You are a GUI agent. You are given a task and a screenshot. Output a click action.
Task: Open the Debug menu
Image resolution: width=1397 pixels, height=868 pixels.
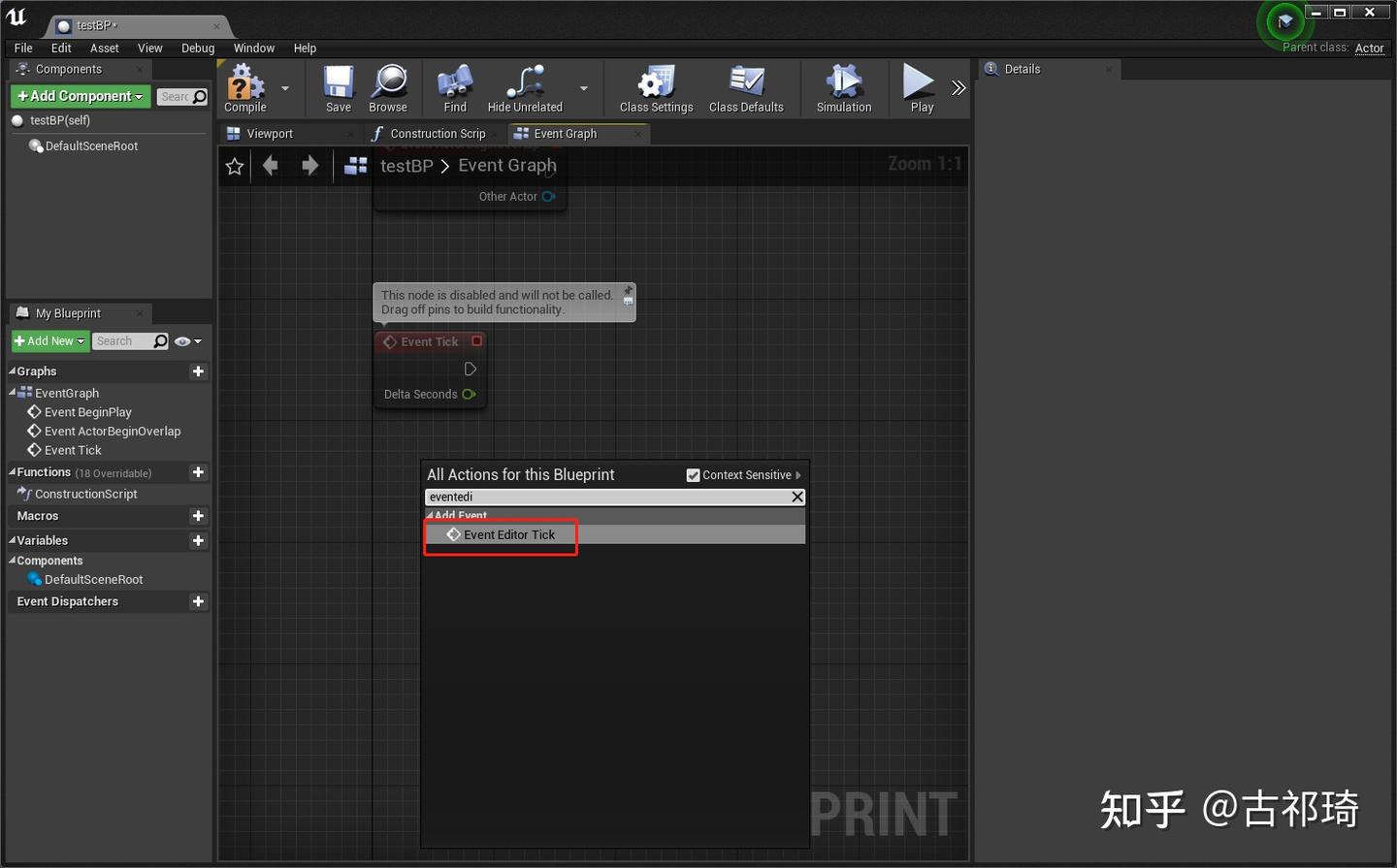click(x=198, y=48)
